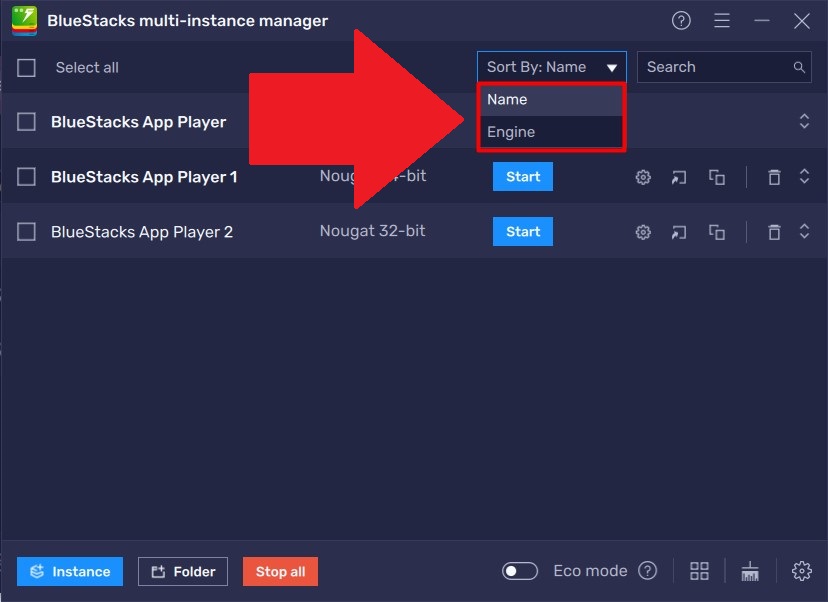
Task: Reorder BlueStacks App Player with up-down arrows
Action: tap(804, 121)
